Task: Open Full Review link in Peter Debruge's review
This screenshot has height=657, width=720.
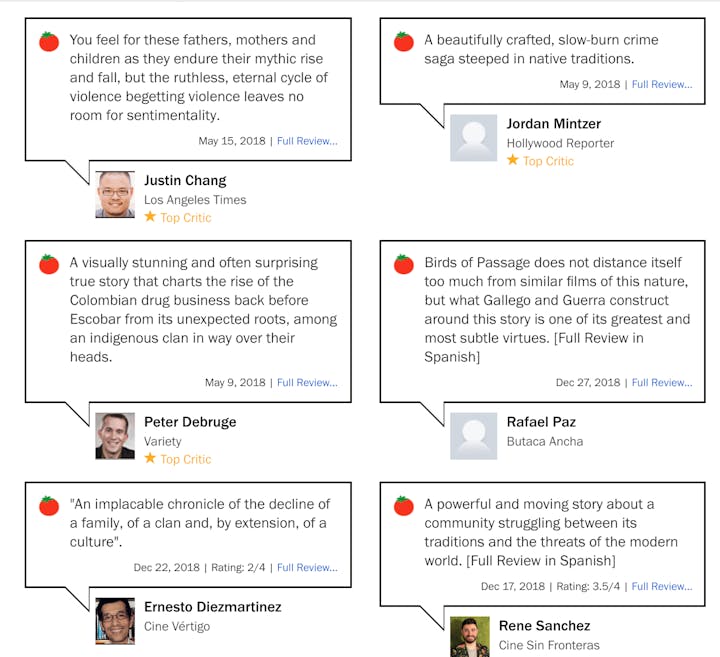Action: pyautogui.click(x=307, y=382)
